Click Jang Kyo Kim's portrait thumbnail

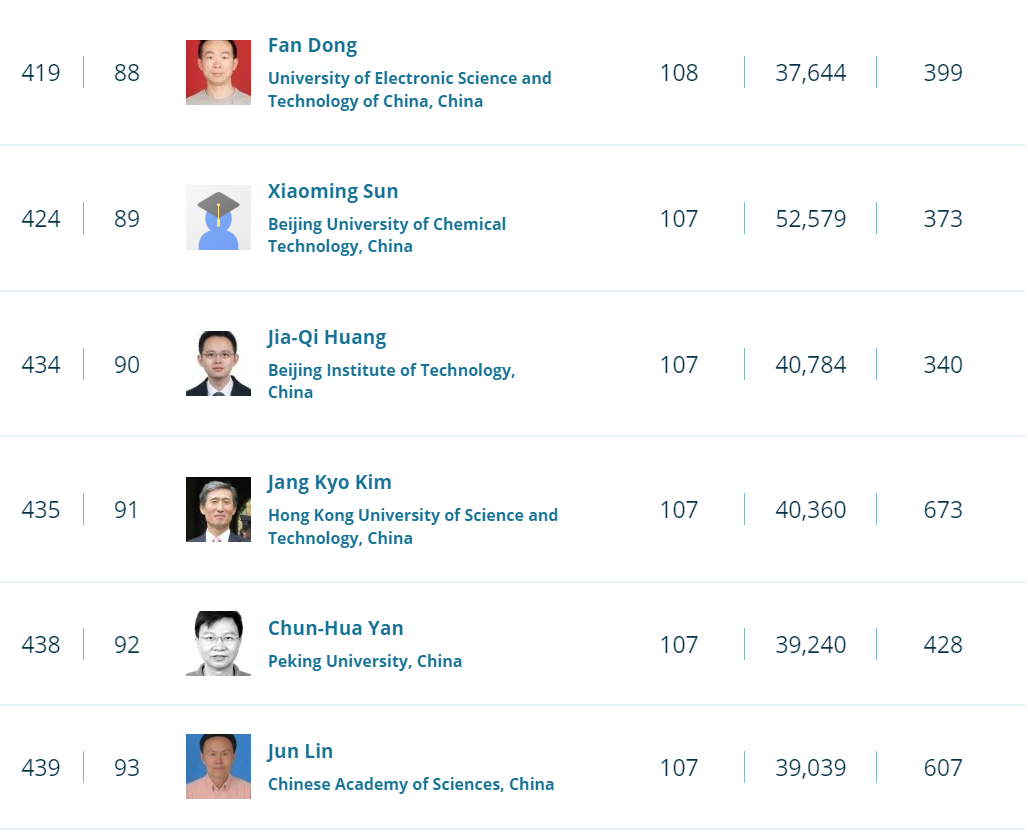(218, 510)
